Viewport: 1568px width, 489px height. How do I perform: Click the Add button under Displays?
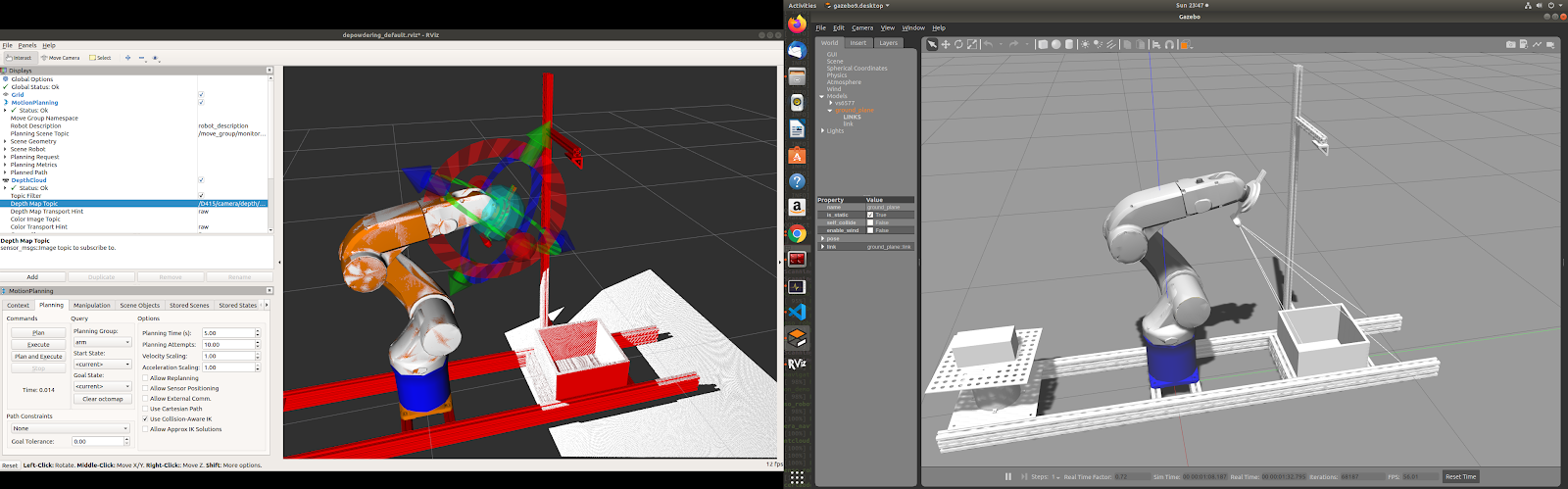click(x=32, y=277)
